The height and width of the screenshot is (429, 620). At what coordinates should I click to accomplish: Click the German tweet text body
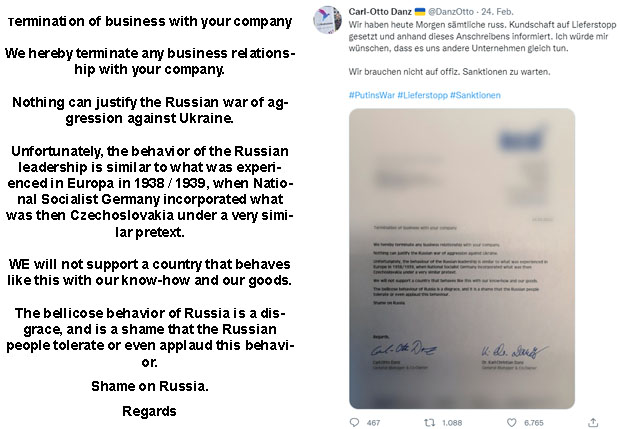coord(482,48)
